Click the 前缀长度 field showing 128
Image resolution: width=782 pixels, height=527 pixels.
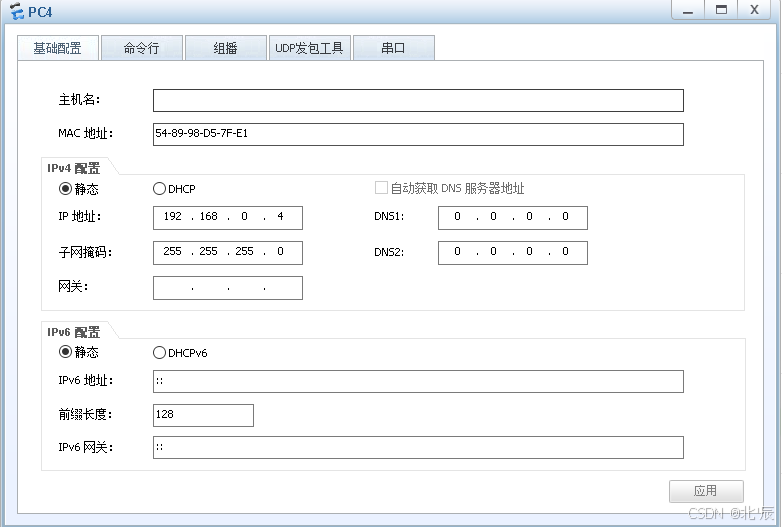click(x=203, y=415)
